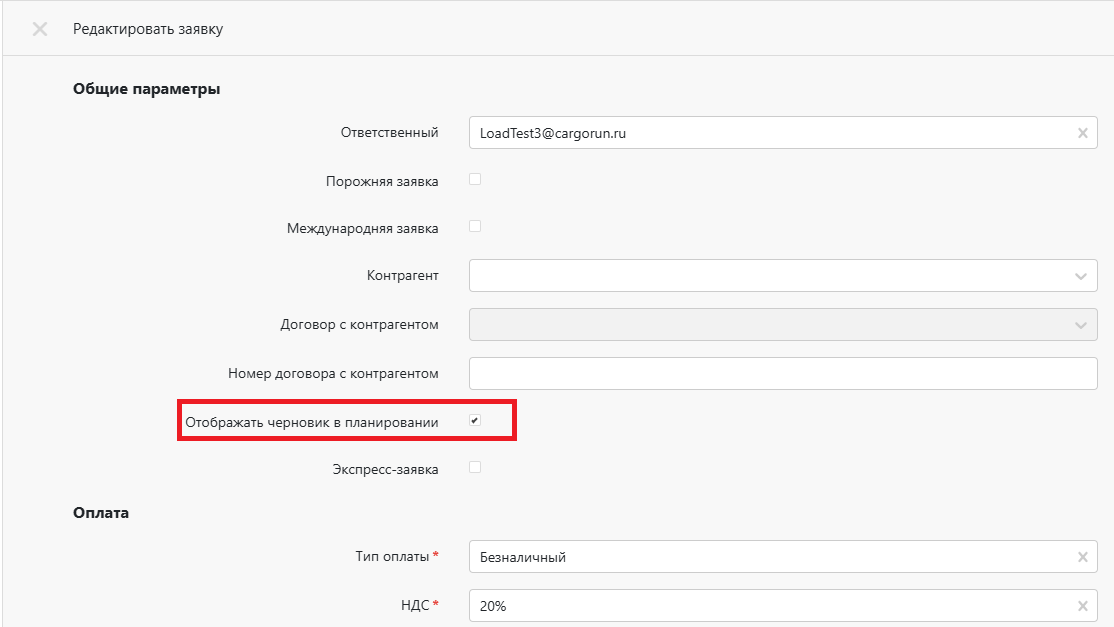Enable the Международная заявка checkbox
The height and width of the screenshot is (627, 1114).
pyautogui.click(x=475, y=227)
